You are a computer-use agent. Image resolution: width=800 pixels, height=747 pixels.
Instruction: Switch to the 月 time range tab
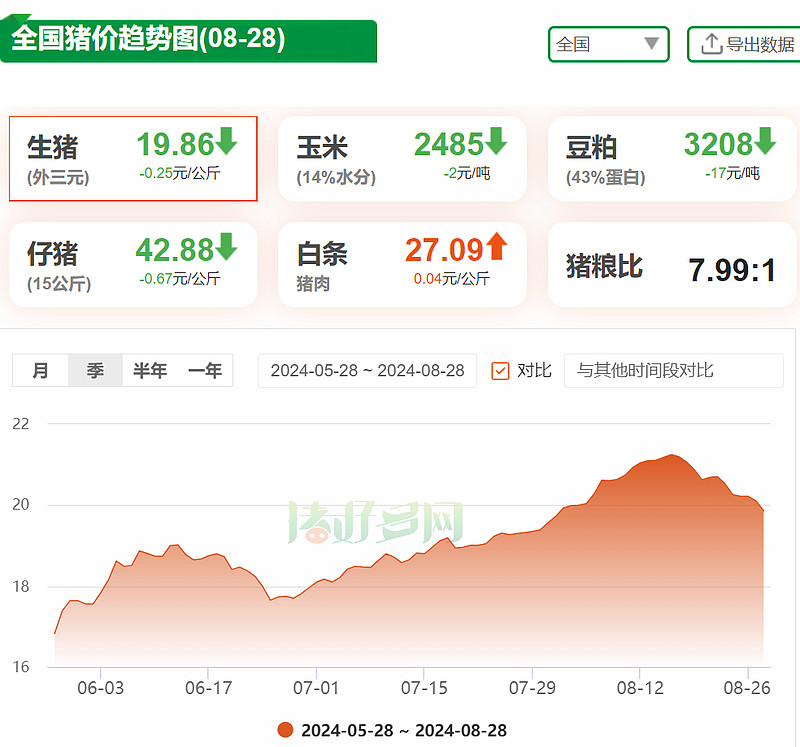point(40,370)
